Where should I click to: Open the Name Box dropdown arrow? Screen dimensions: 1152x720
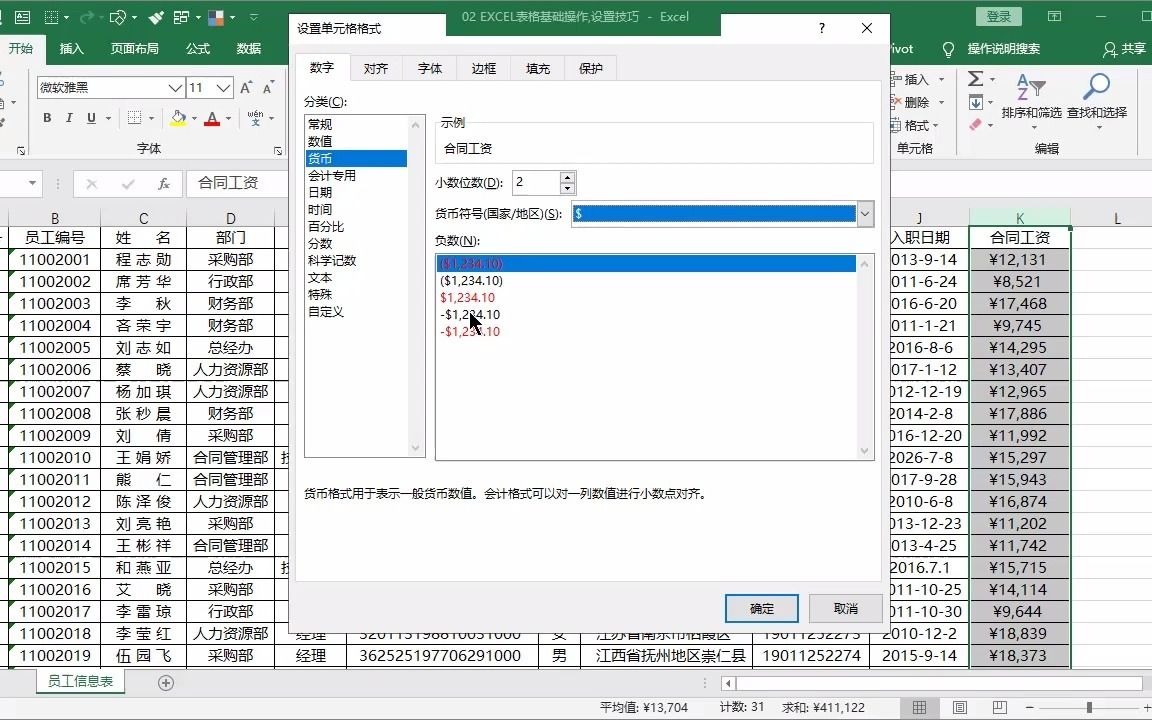pyautogui.click(x=32, y=183)
